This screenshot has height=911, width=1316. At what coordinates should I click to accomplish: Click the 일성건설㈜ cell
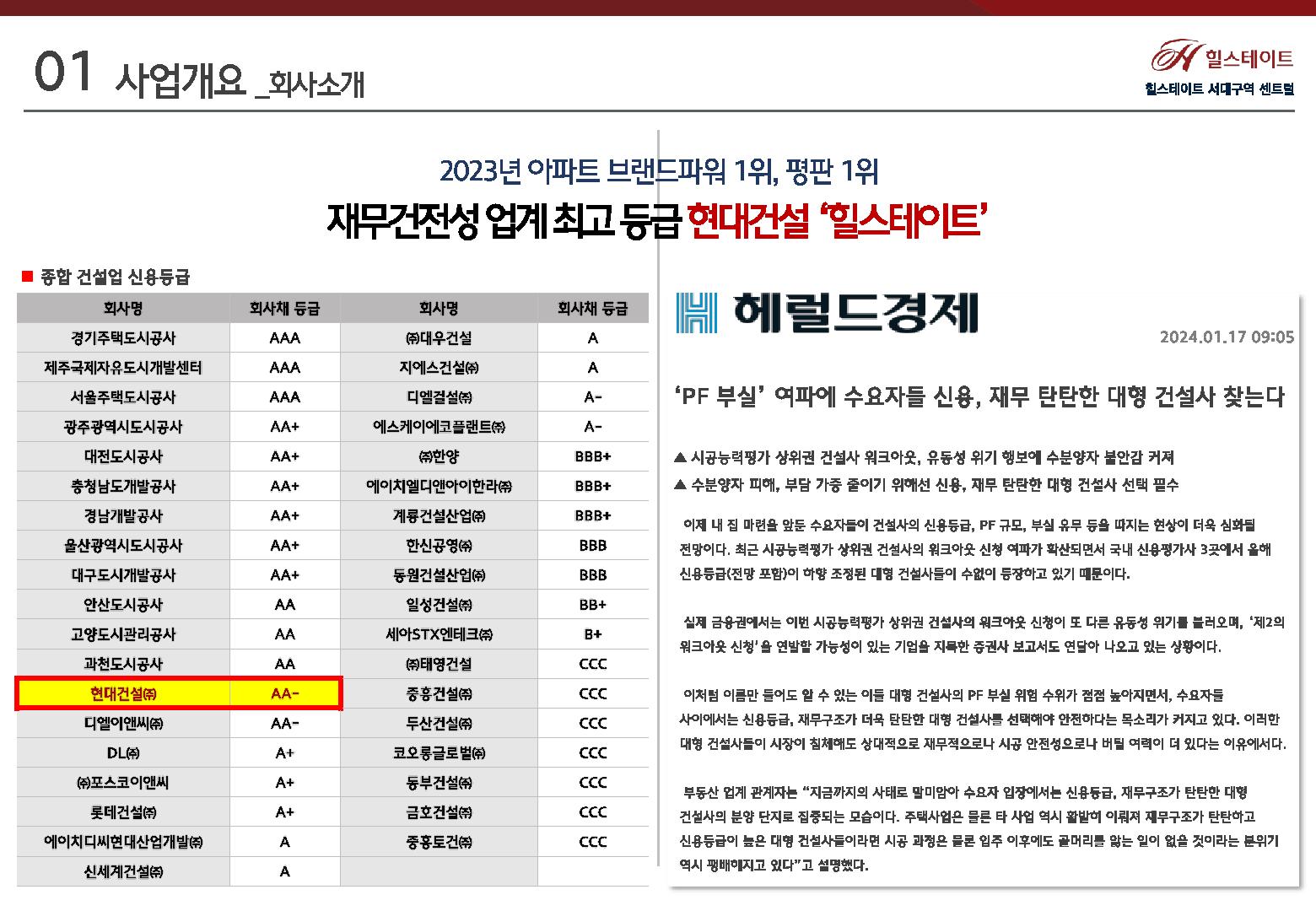439,605
